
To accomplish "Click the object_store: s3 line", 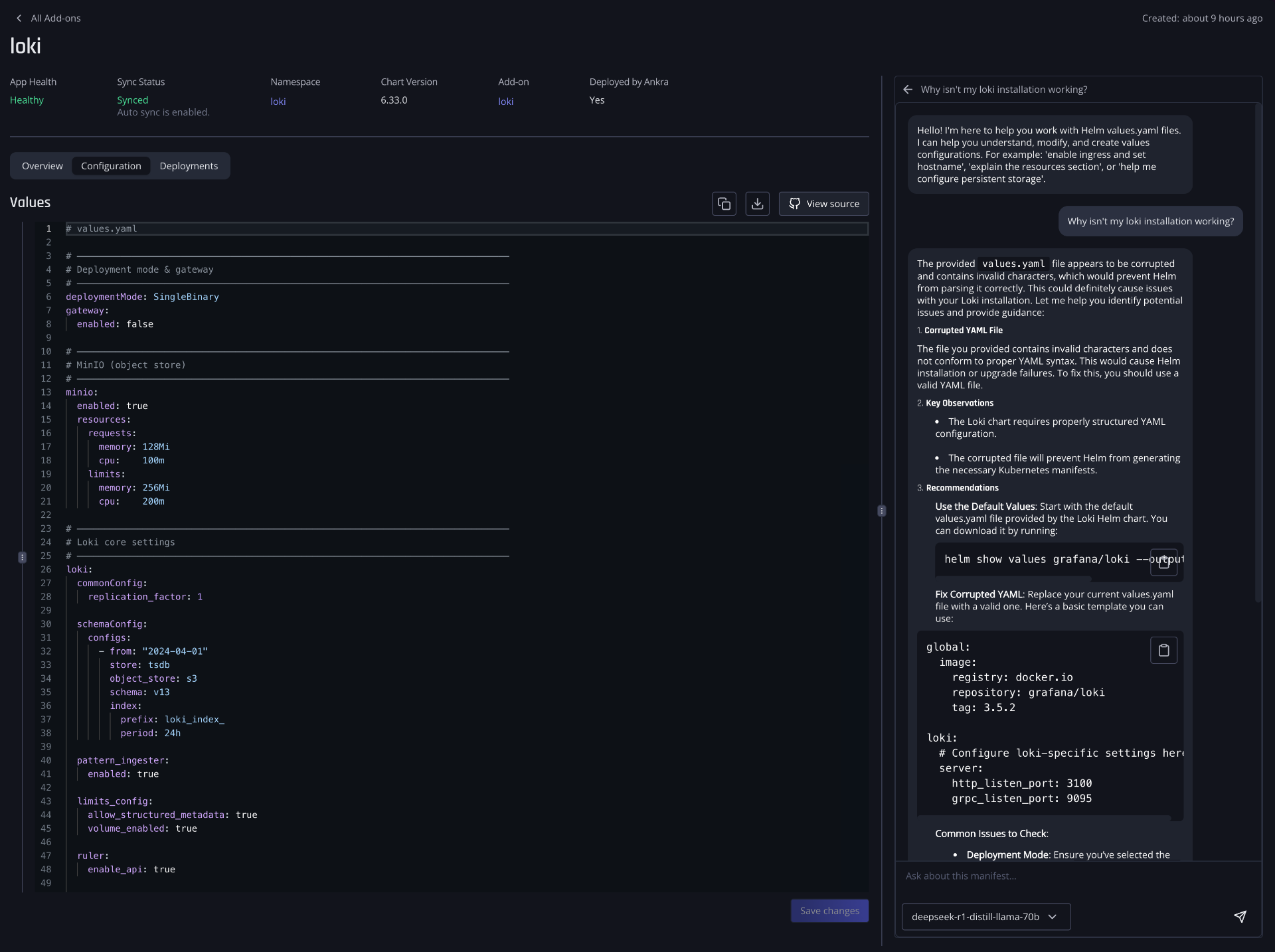I will 153,678.
